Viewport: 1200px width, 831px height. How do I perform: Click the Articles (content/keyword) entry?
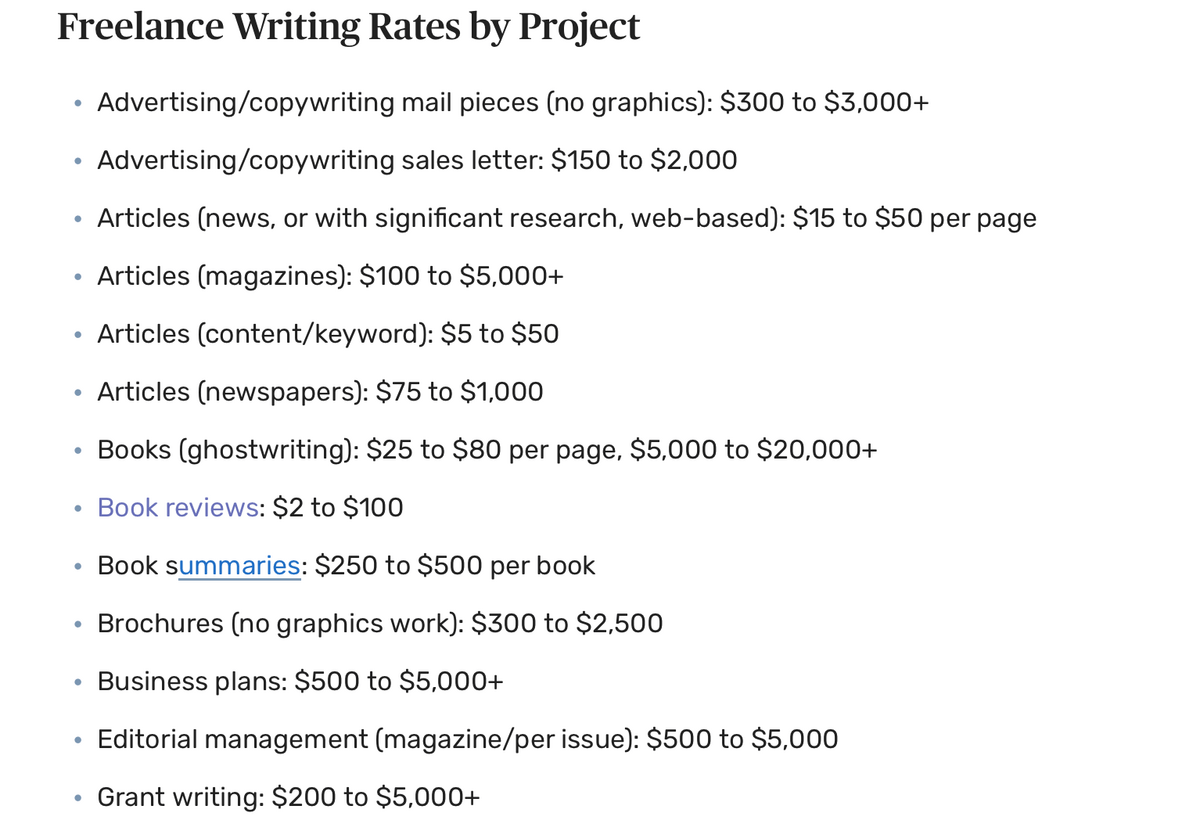327,334
